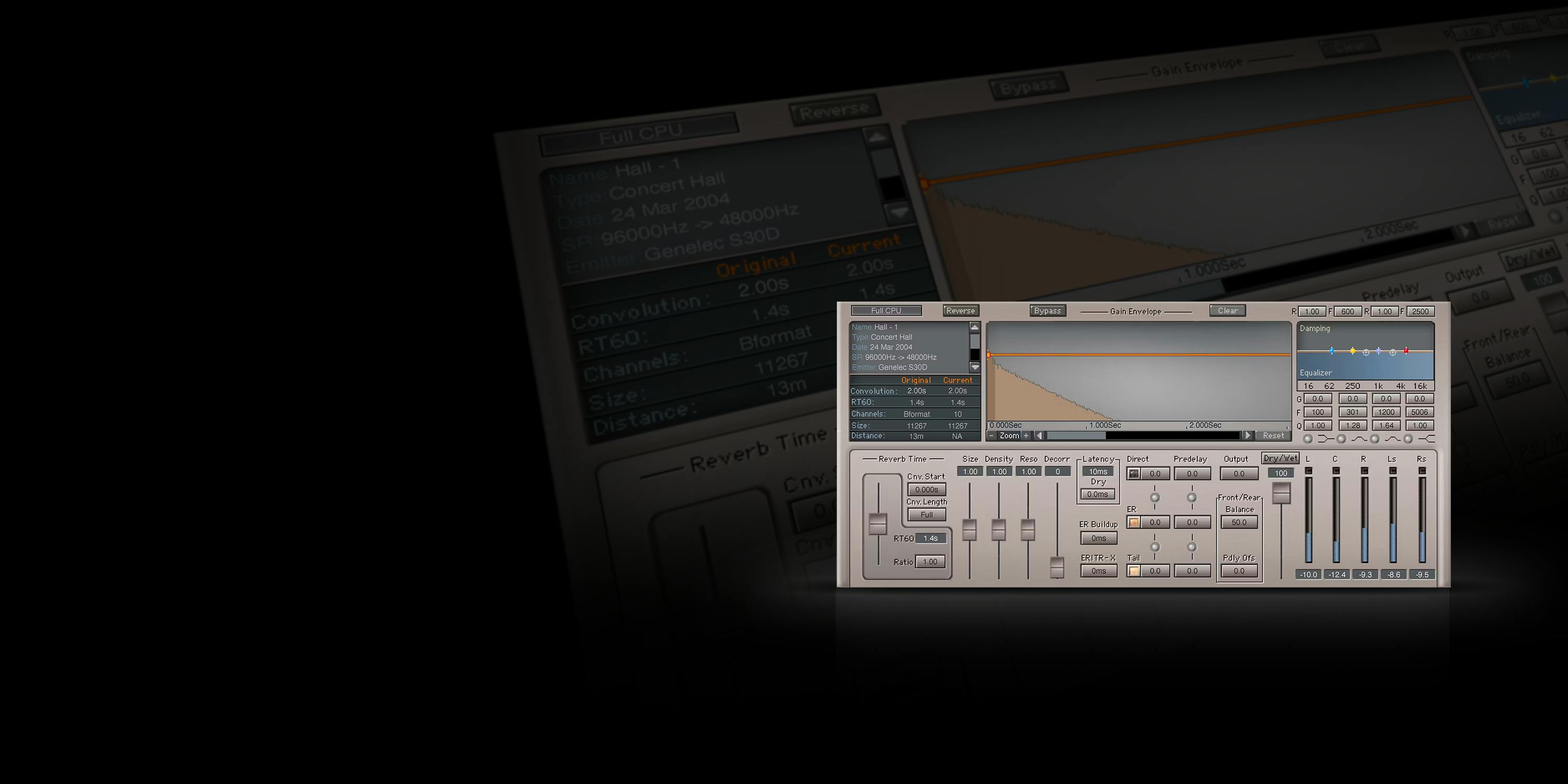The height and width of the screenshot is (784, 1568).
Task: Click the yellow equalizer node marker
Action: (x=1353, y=351)
